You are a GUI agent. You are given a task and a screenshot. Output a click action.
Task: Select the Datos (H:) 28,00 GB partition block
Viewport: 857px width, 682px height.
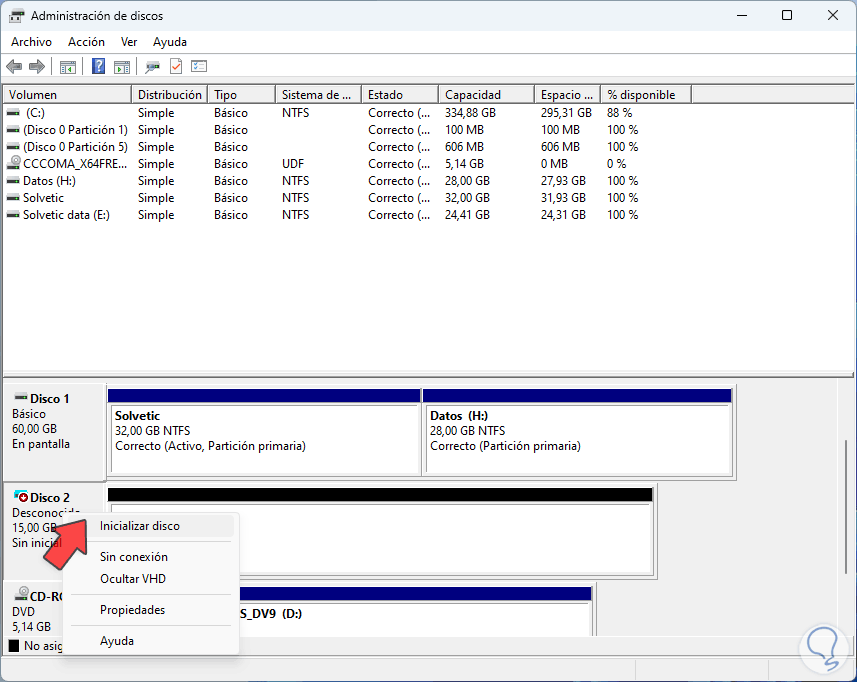pyautogui.click(x=578, y=432)
